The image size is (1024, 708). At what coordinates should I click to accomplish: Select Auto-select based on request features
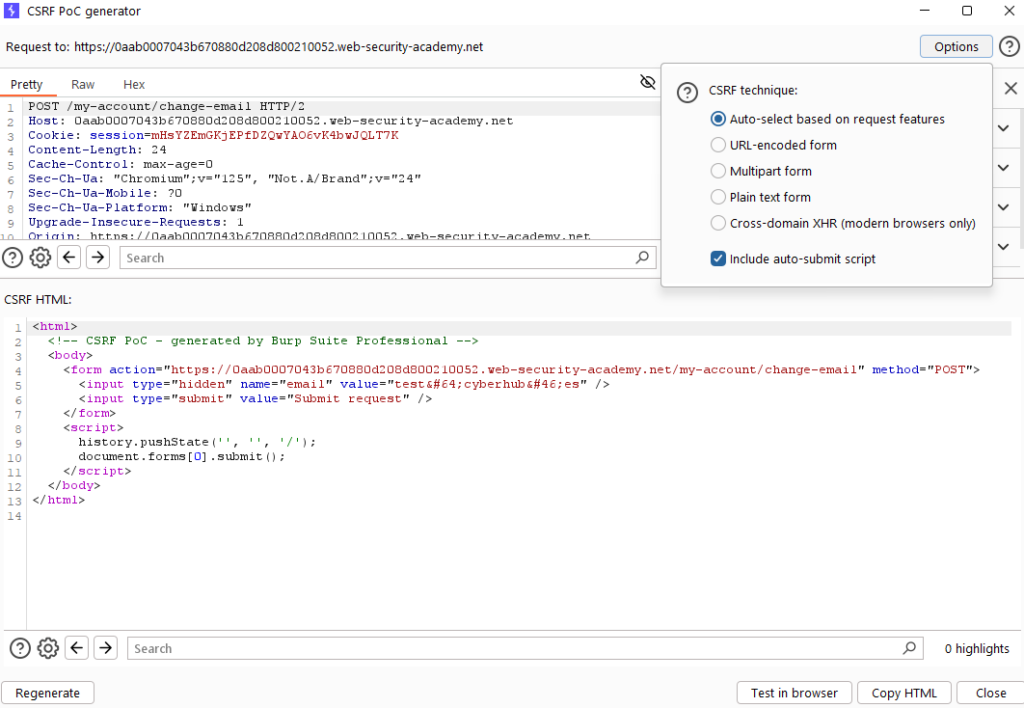pyautogui.click(x=827, y=119)
